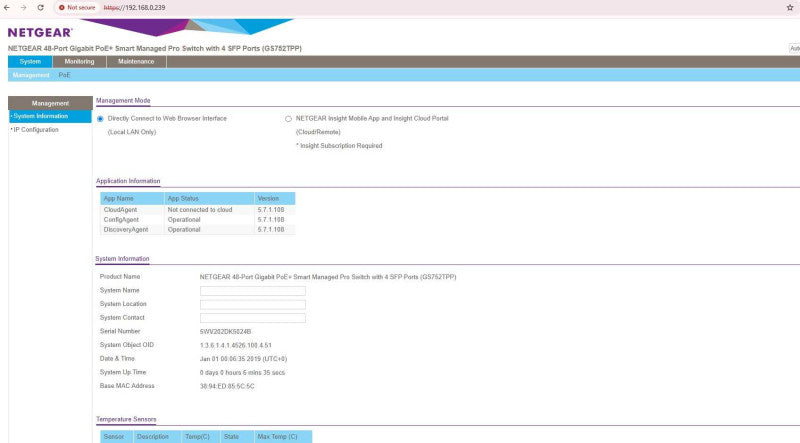800x443 pixels.
Task: Click the State column header
Action: pos(237,437)
